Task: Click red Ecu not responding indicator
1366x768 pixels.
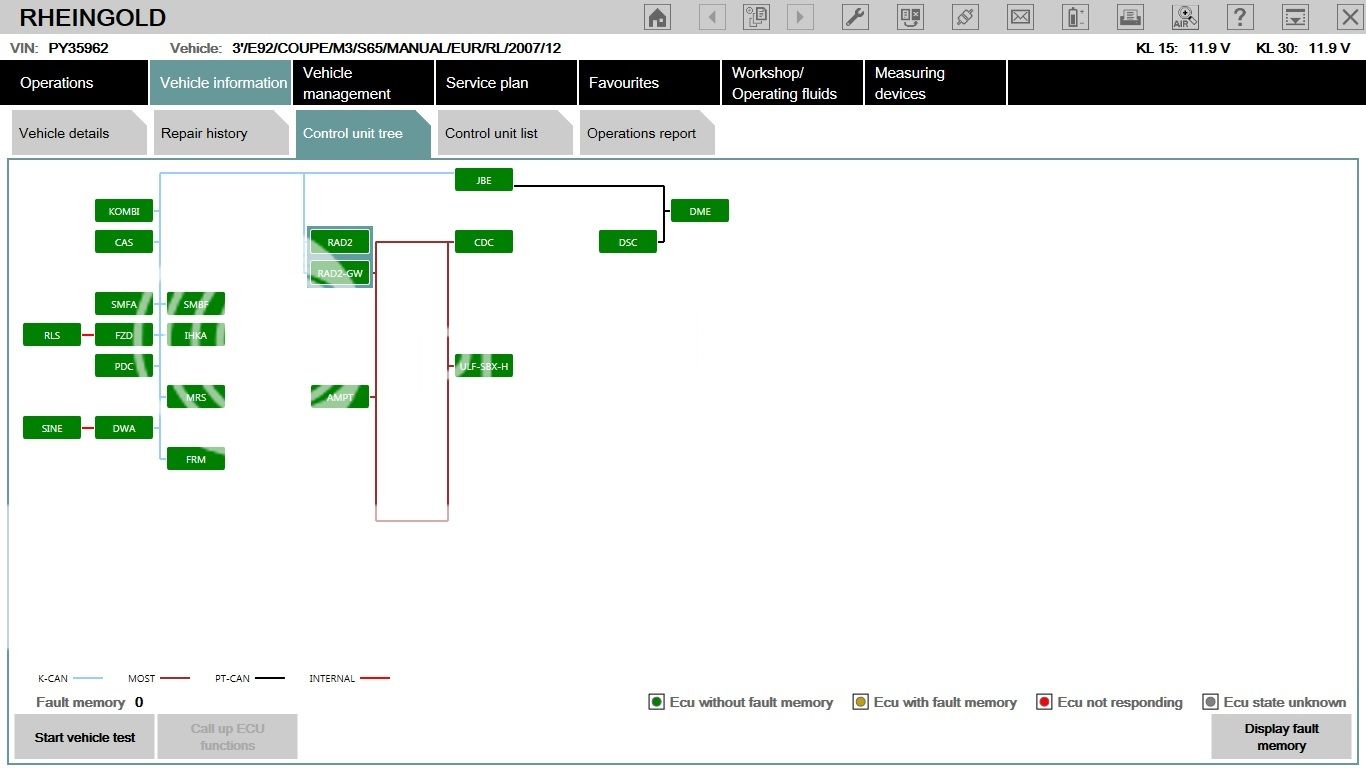Action: 1044,702
